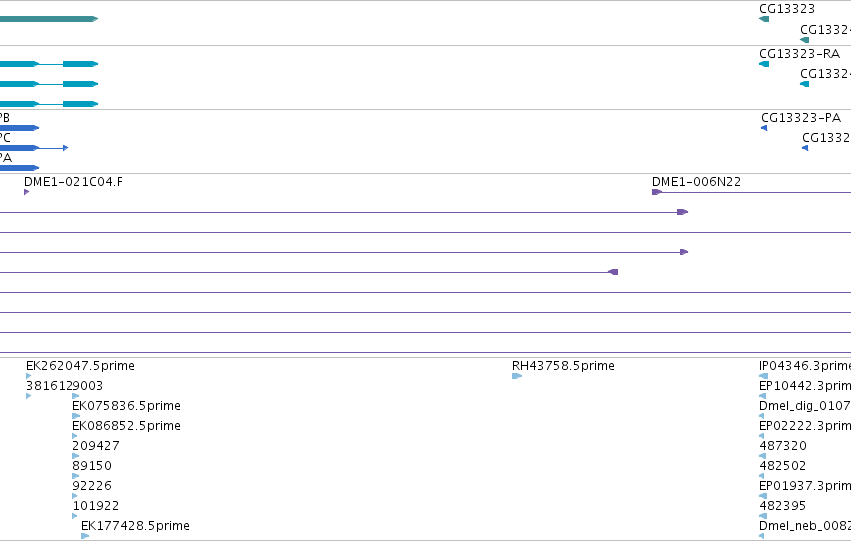Select the IP04346.3prime arrow marker
This screenshot has width=851, height=541.
764,376
